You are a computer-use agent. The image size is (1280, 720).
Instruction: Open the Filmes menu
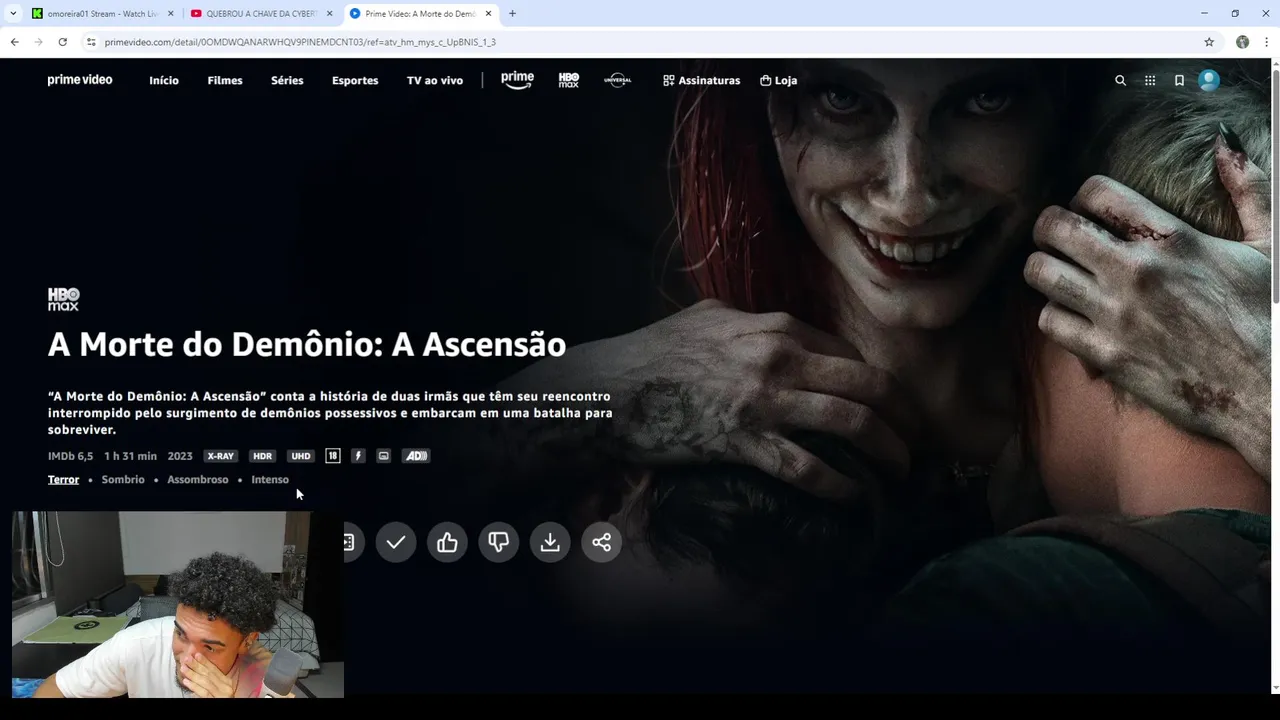pyautogui.click(x=225, y=80)
